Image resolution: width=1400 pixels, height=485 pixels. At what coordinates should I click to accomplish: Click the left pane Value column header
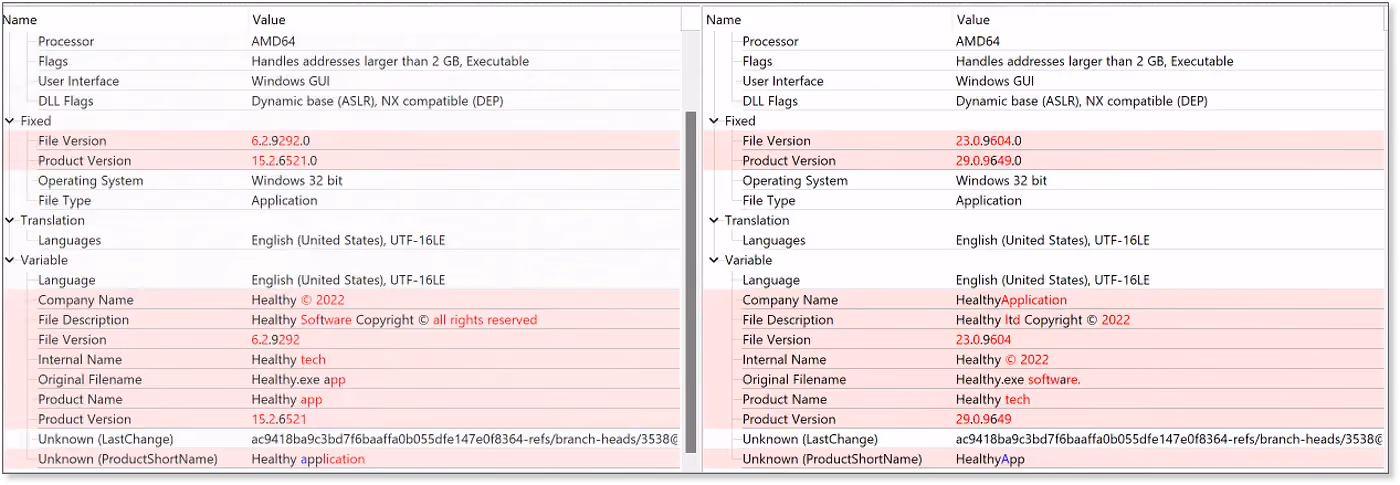pyautogui.click(x=465, y=19)
